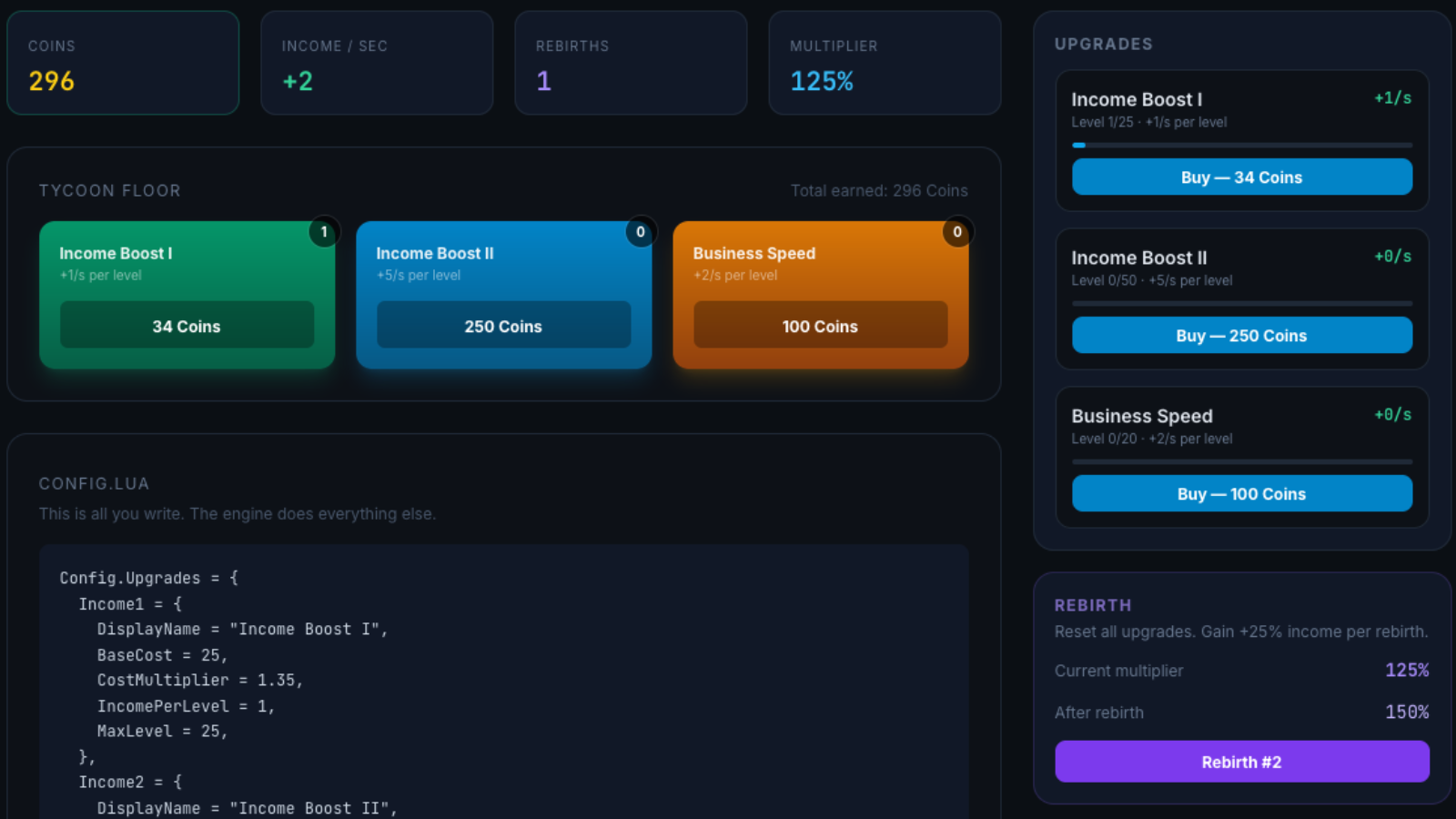Click the code line 'CostMultiplier = 1.35,'

pos(200,681)
